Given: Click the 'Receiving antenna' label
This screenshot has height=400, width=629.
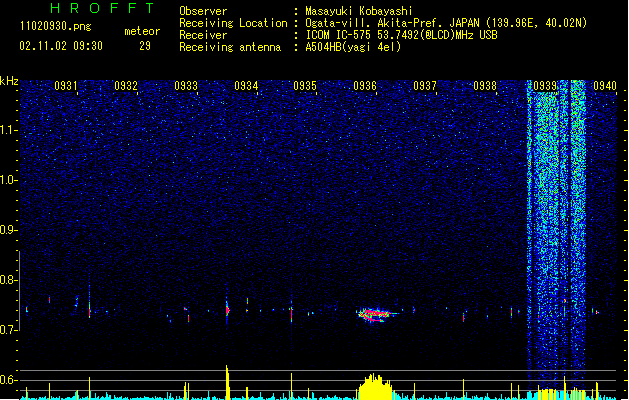Looking at the screenshot, I should coord(230,47).
